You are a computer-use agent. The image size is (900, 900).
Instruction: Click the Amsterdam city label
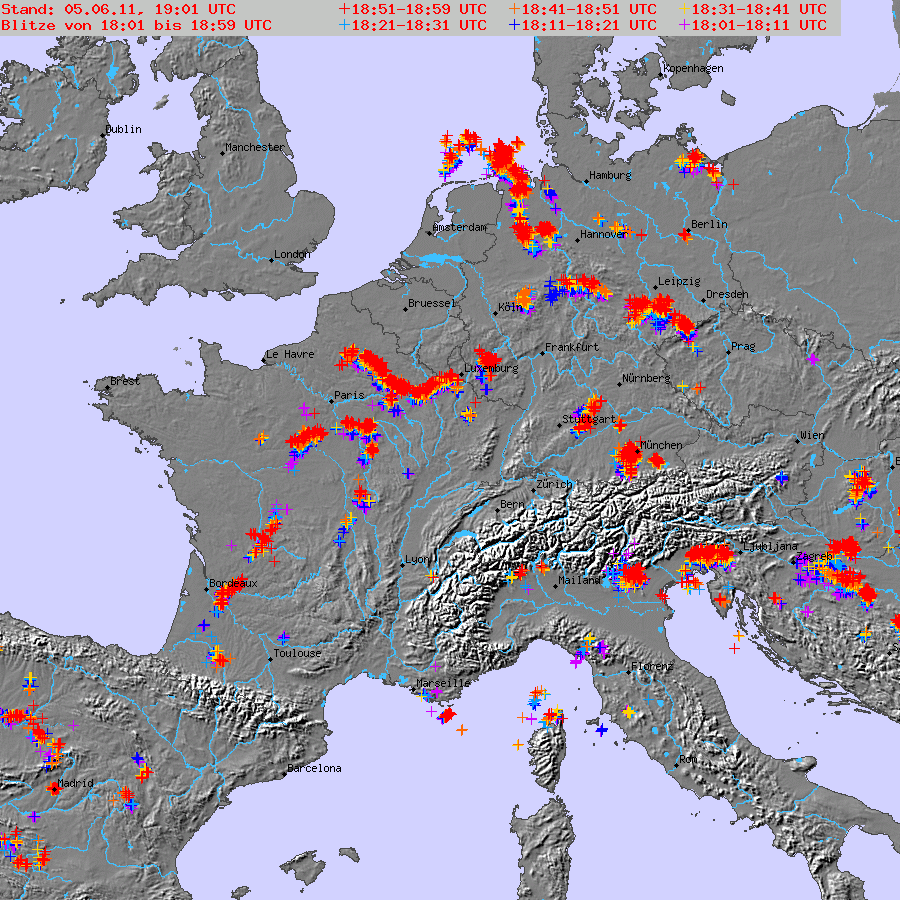(460, 228)
